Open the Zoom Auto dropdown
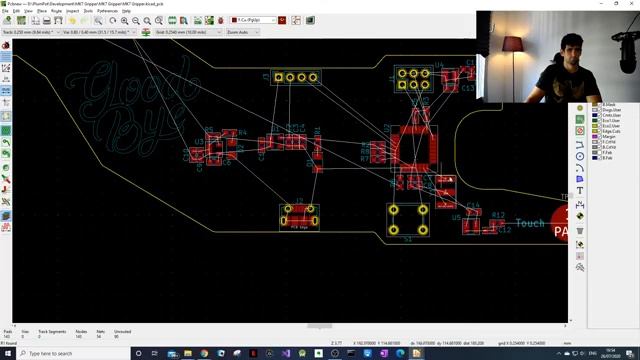640x360 pixels. click(242, 32)
